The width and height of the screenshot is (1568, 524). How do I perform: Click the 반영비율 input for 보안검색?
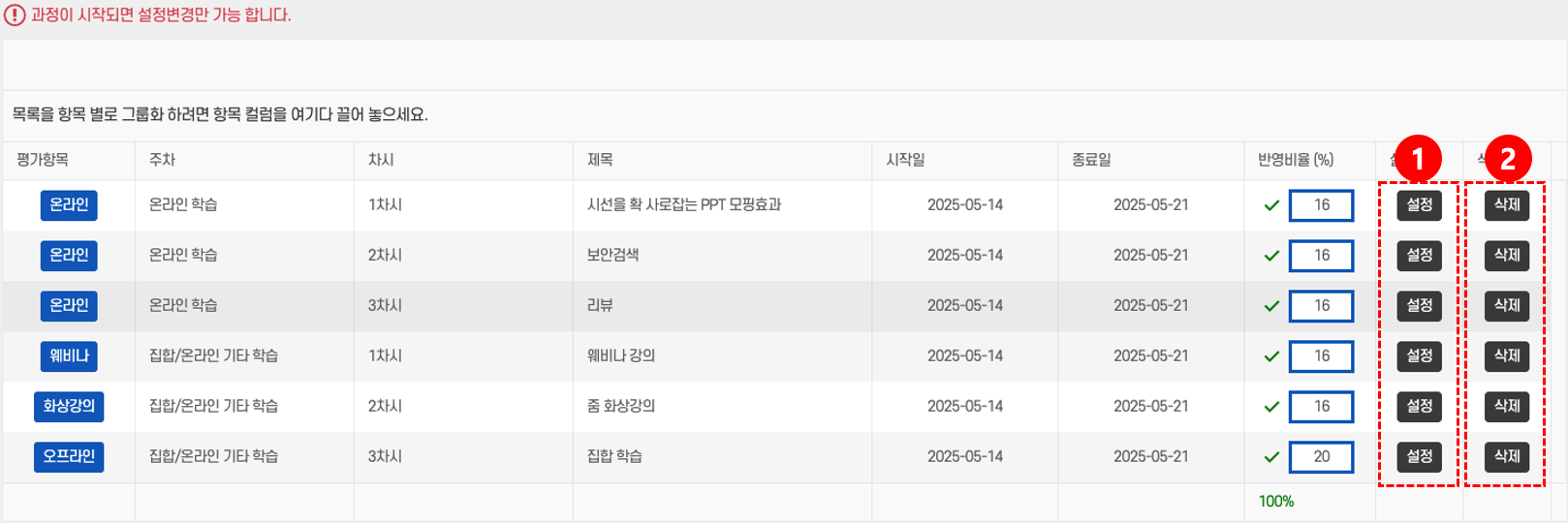[x=1321, y=256]
